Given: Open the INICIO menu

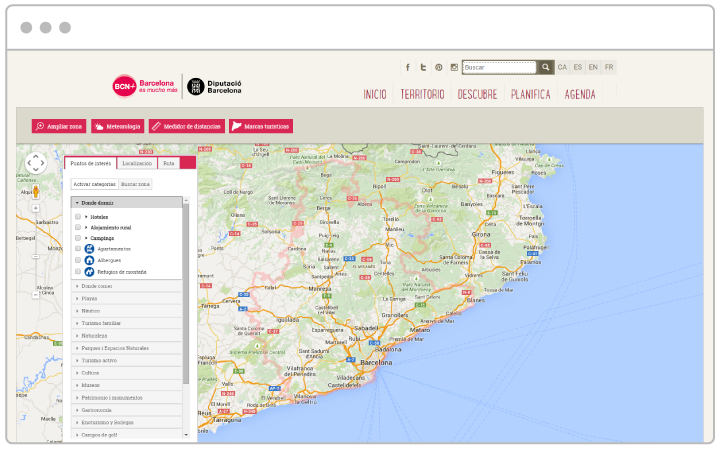Looking at the screenshot, I should [x=375, y=95].
